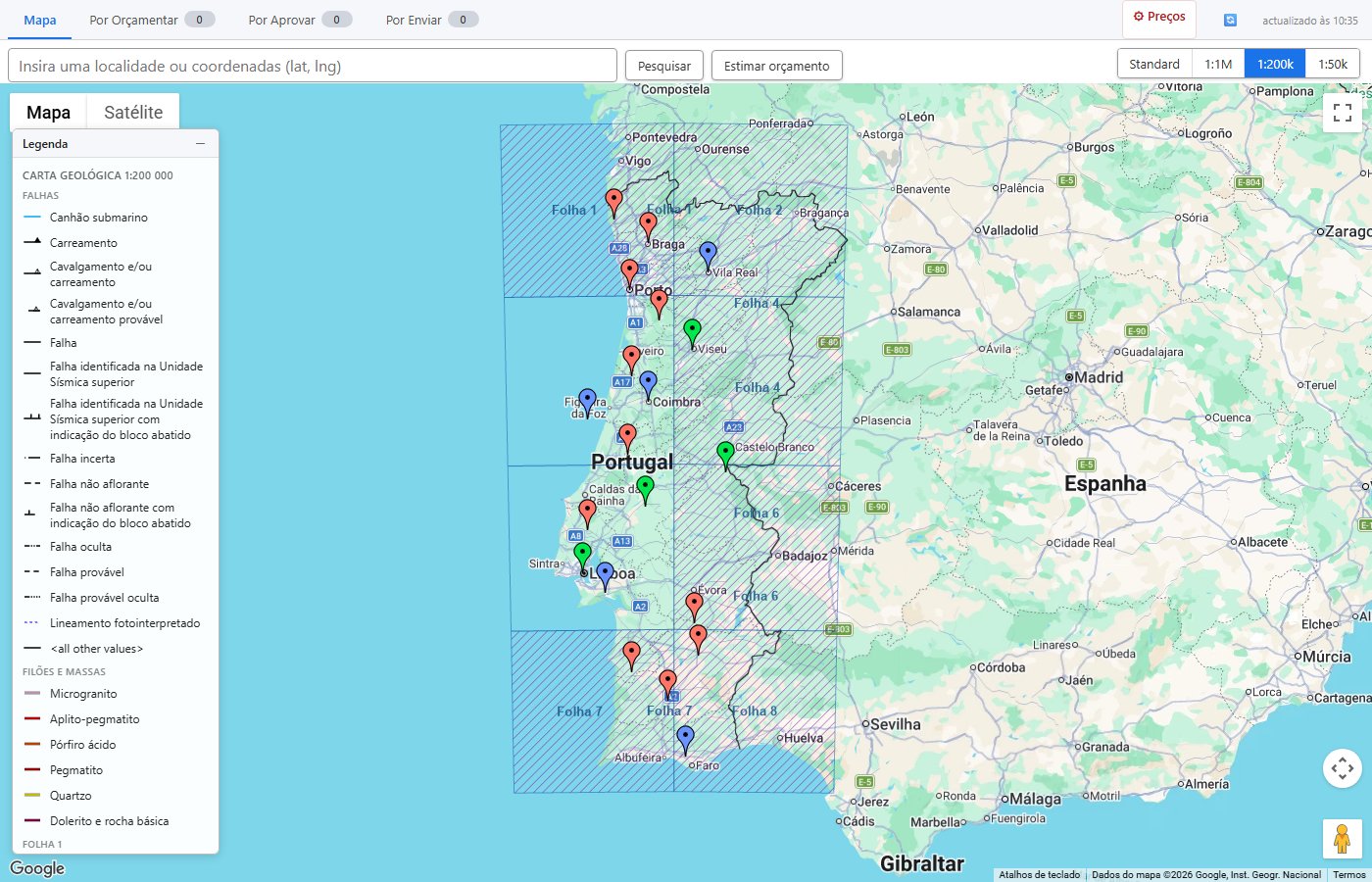Select the 1:200k scale option
1372x882 pixels.
coord(1275,64)
